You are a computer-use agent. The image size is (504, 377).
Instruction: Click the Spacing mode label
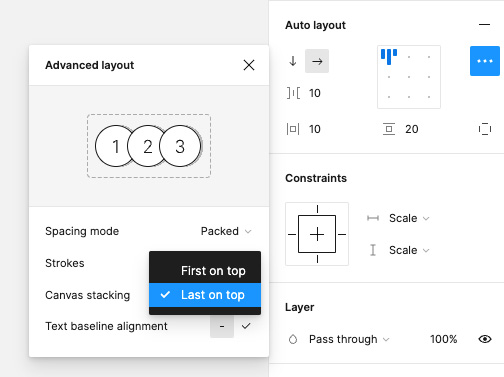[82, 231]
